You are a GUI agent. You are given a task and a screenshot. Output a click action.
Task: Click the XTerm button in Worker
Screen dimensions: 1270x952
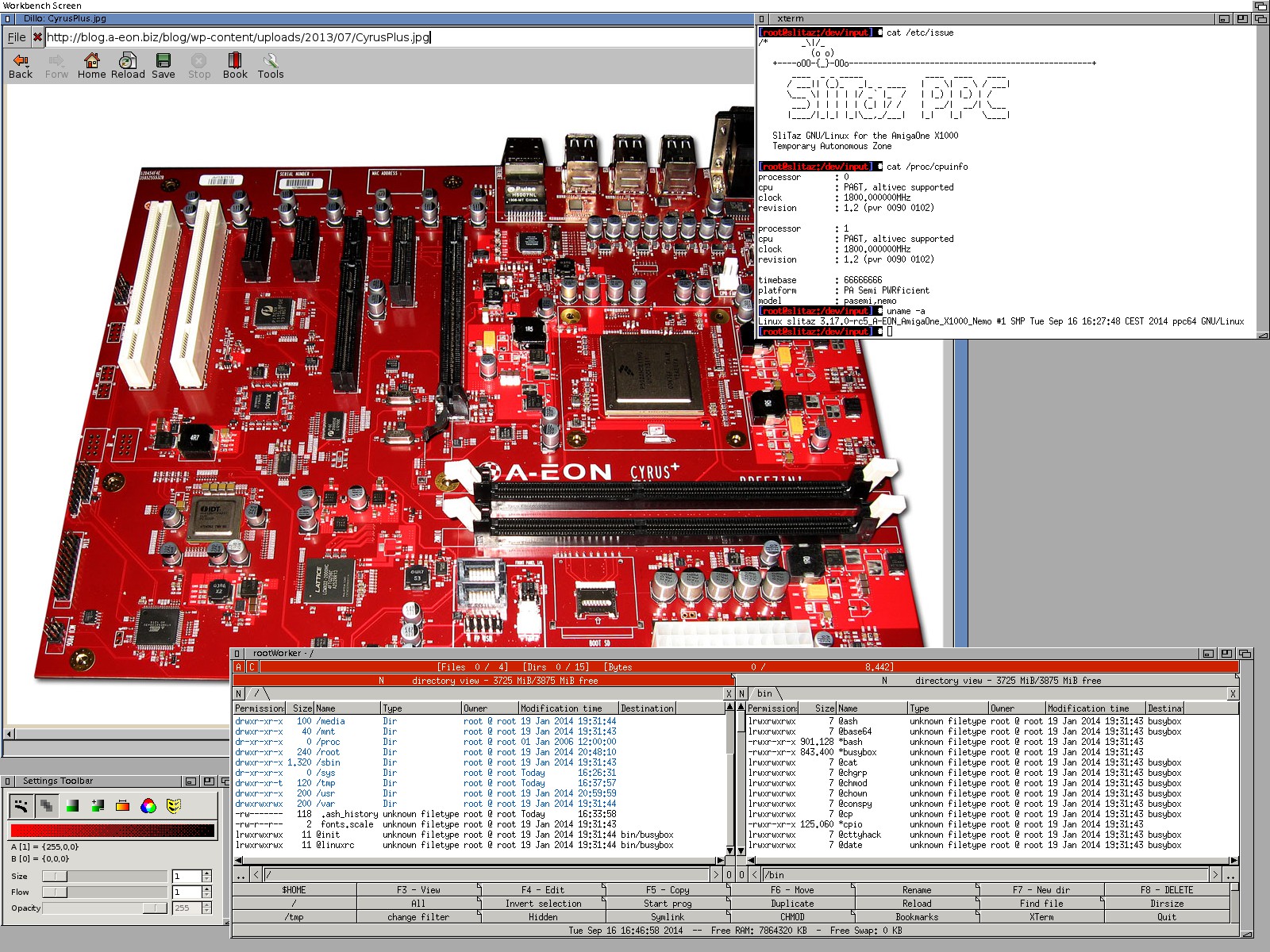click(1041, 917)
